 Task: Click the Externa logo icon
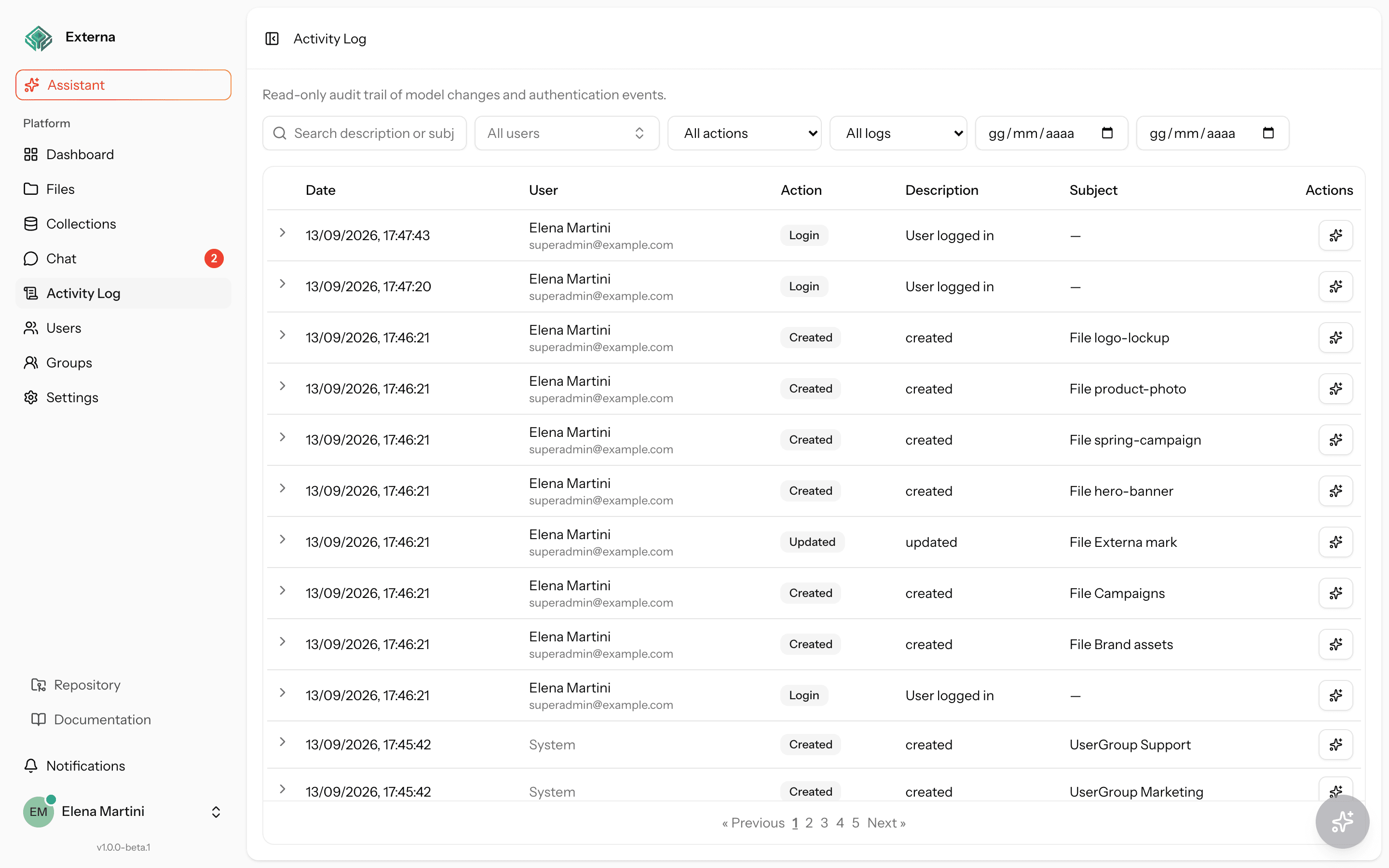tap(39, 38)
